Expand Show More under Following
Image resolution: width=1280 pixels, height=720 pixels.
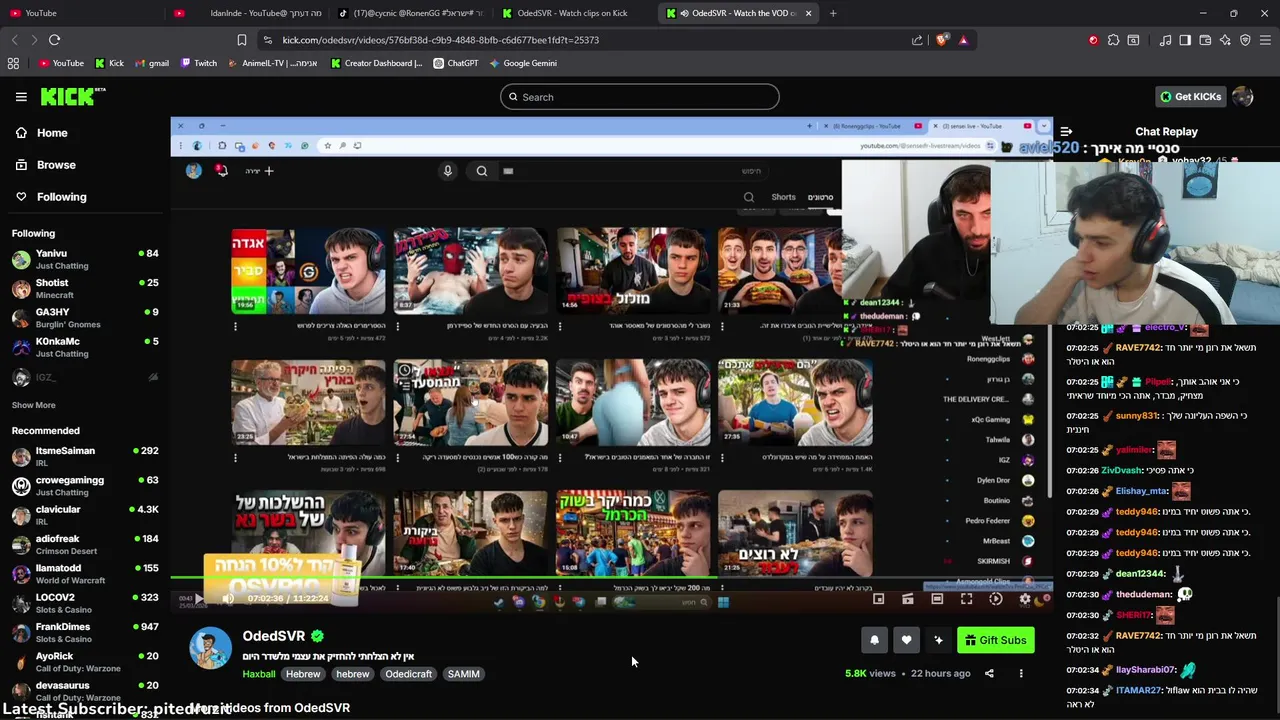tap(33, 405)
